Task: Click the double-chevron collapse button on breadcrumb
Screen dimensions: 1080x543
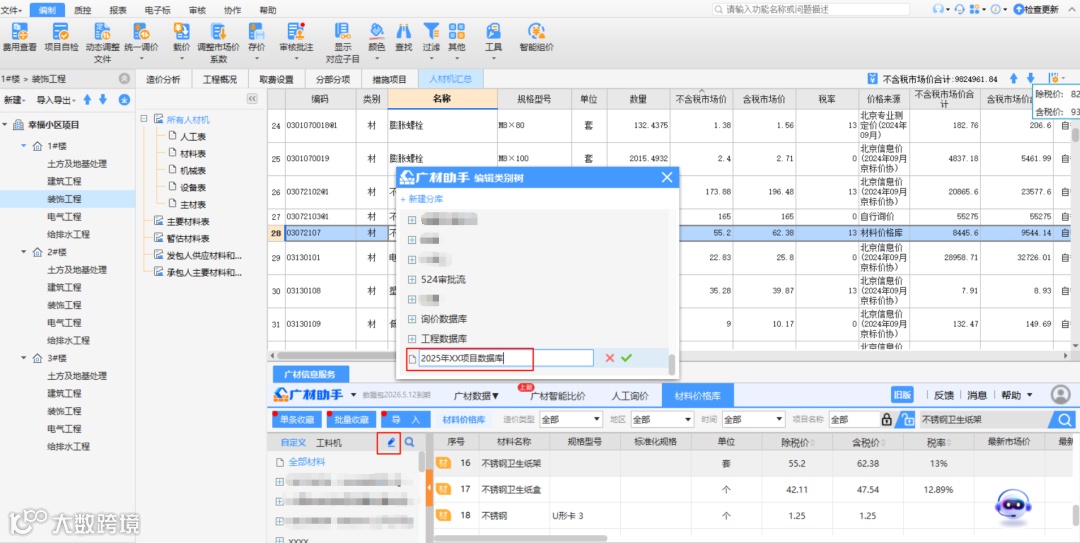Action: pos(124,79)
